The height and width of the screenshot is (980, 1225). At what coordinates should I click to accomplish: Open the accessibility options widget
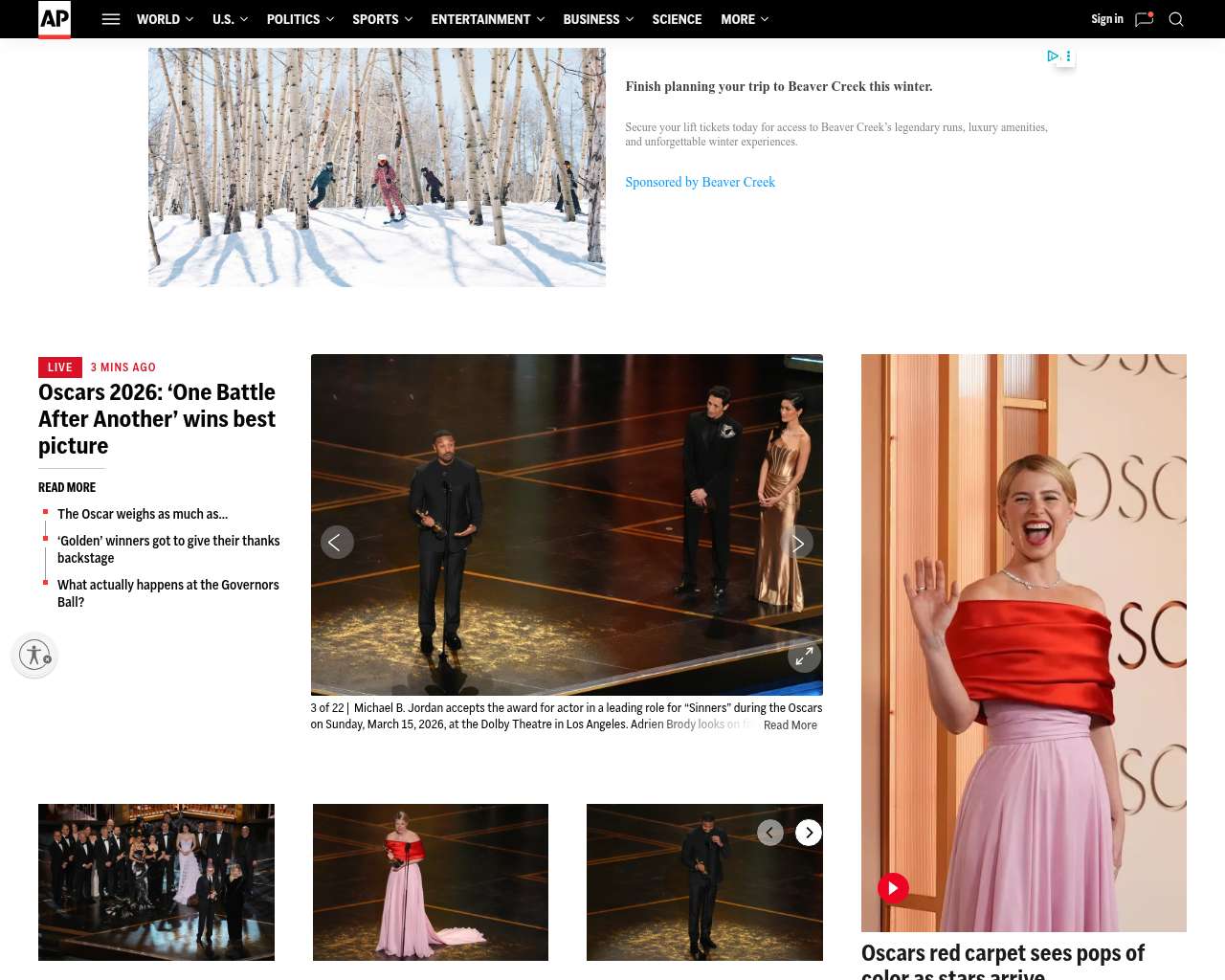click(34, 656)
